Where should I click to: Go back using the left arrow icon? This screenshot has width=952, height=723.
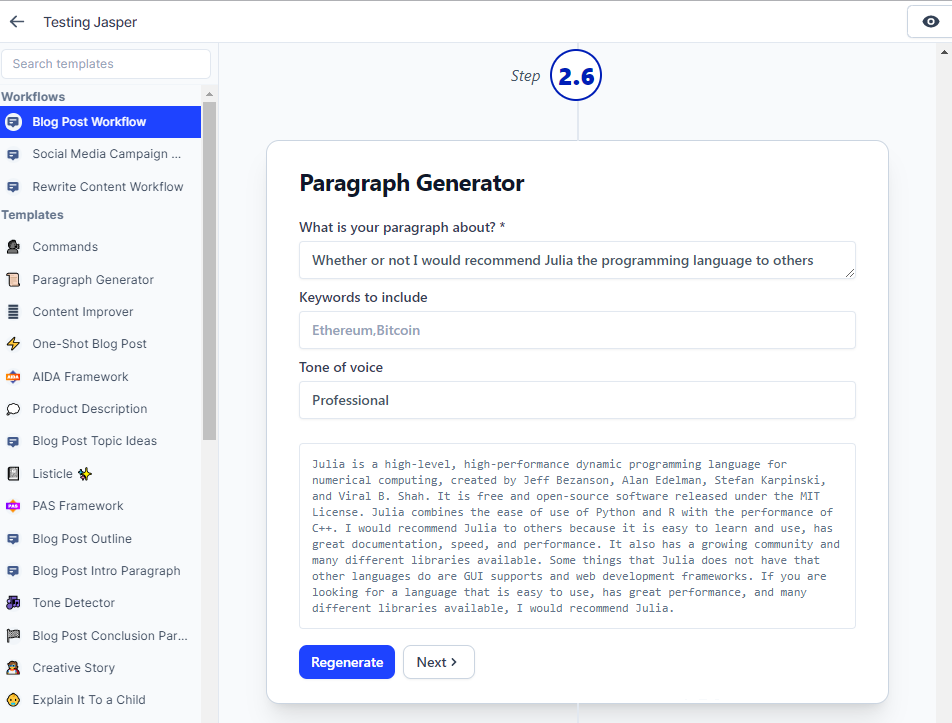[x=17, y=22]
